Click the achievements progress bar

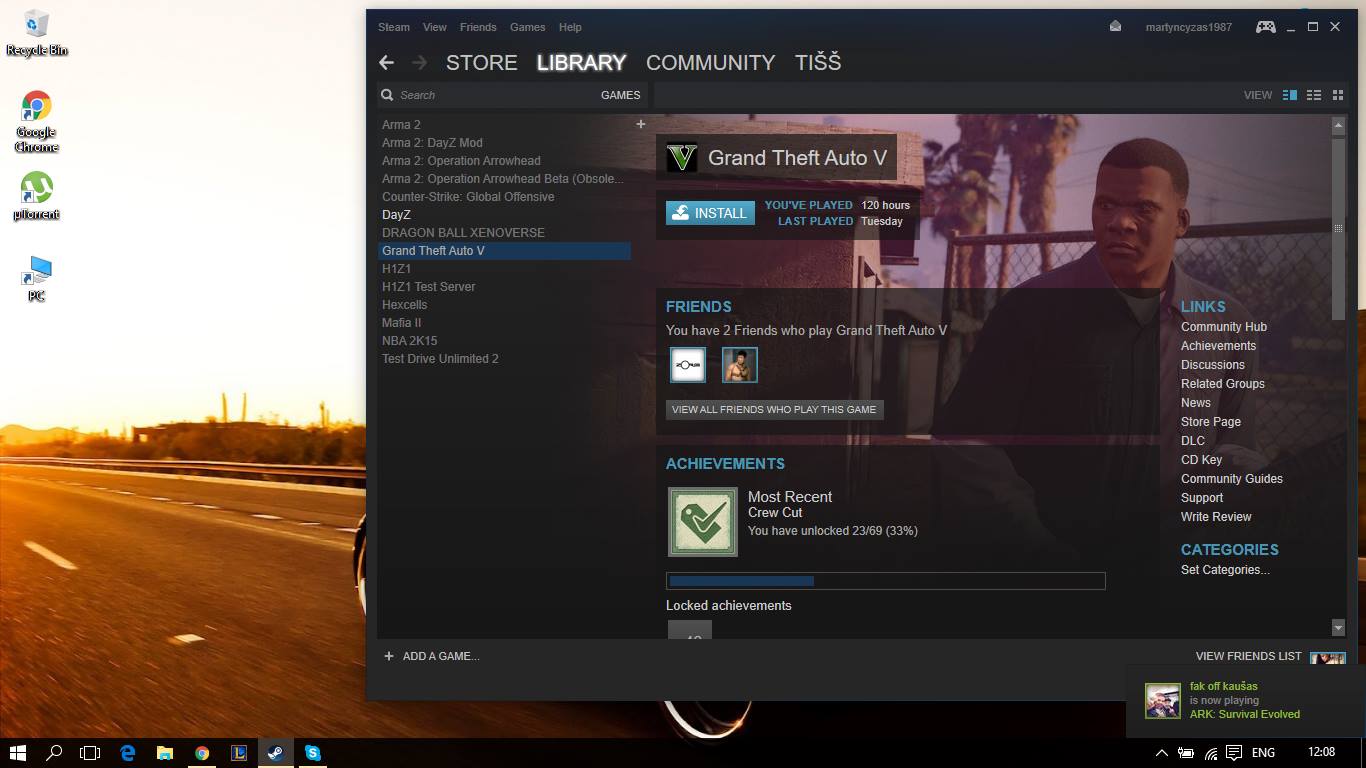[886, 581]
